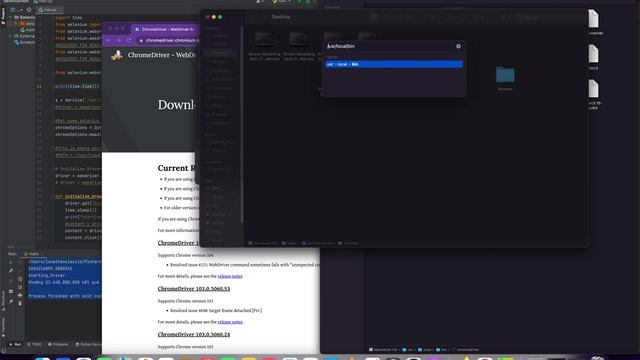
Task: Open the ChromeDriver 103.0.5060.53 link
Action: pyautogui.click(x=194, y=289)
